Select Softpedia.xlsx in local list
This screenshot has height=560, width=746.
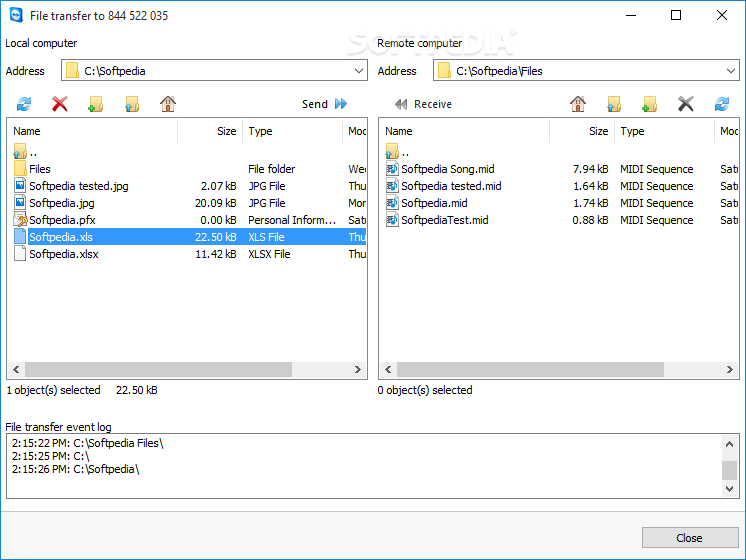tap(186, 254)
